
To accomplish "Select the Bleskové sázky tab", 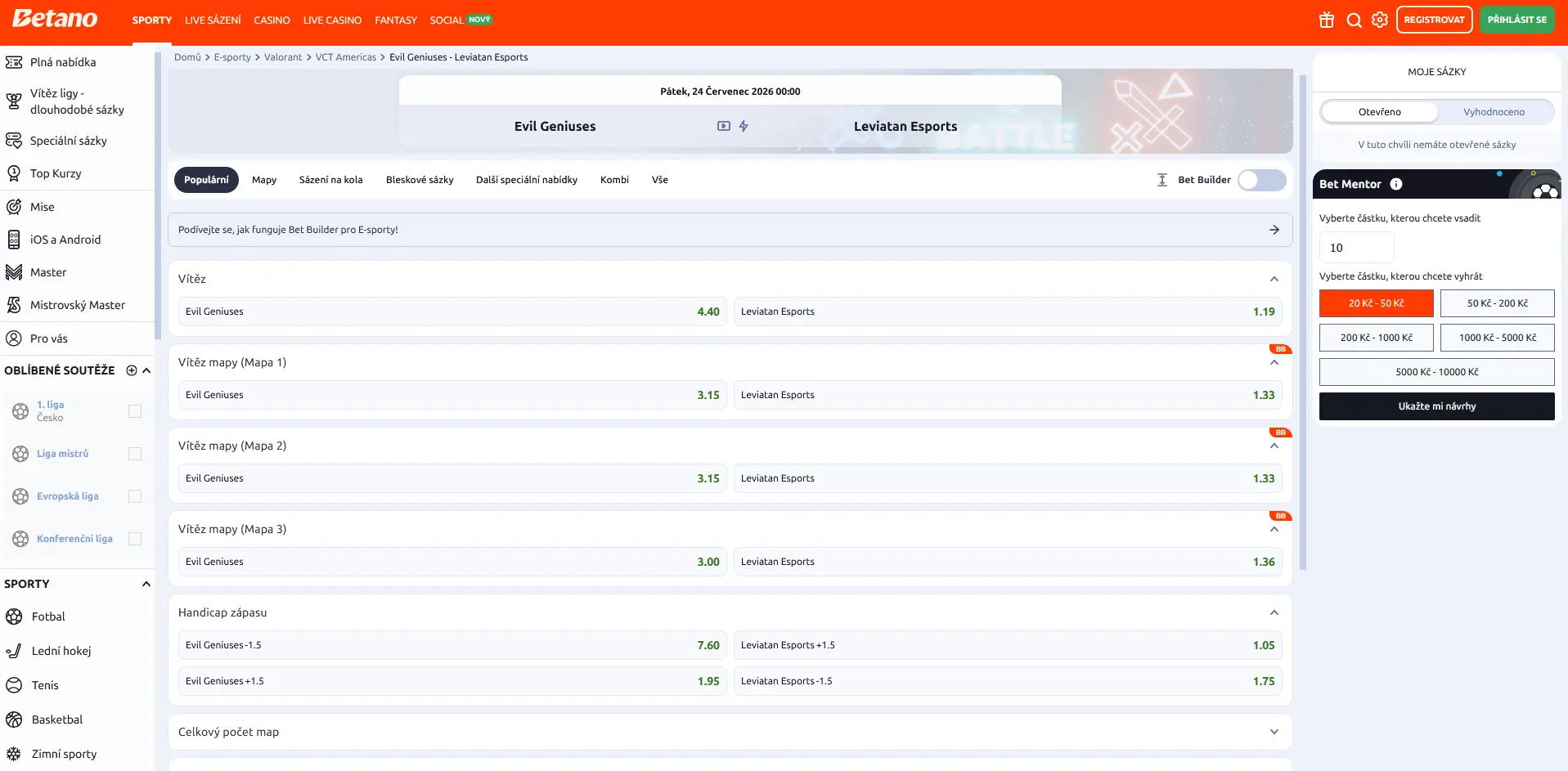I will [x=420, y=180].
